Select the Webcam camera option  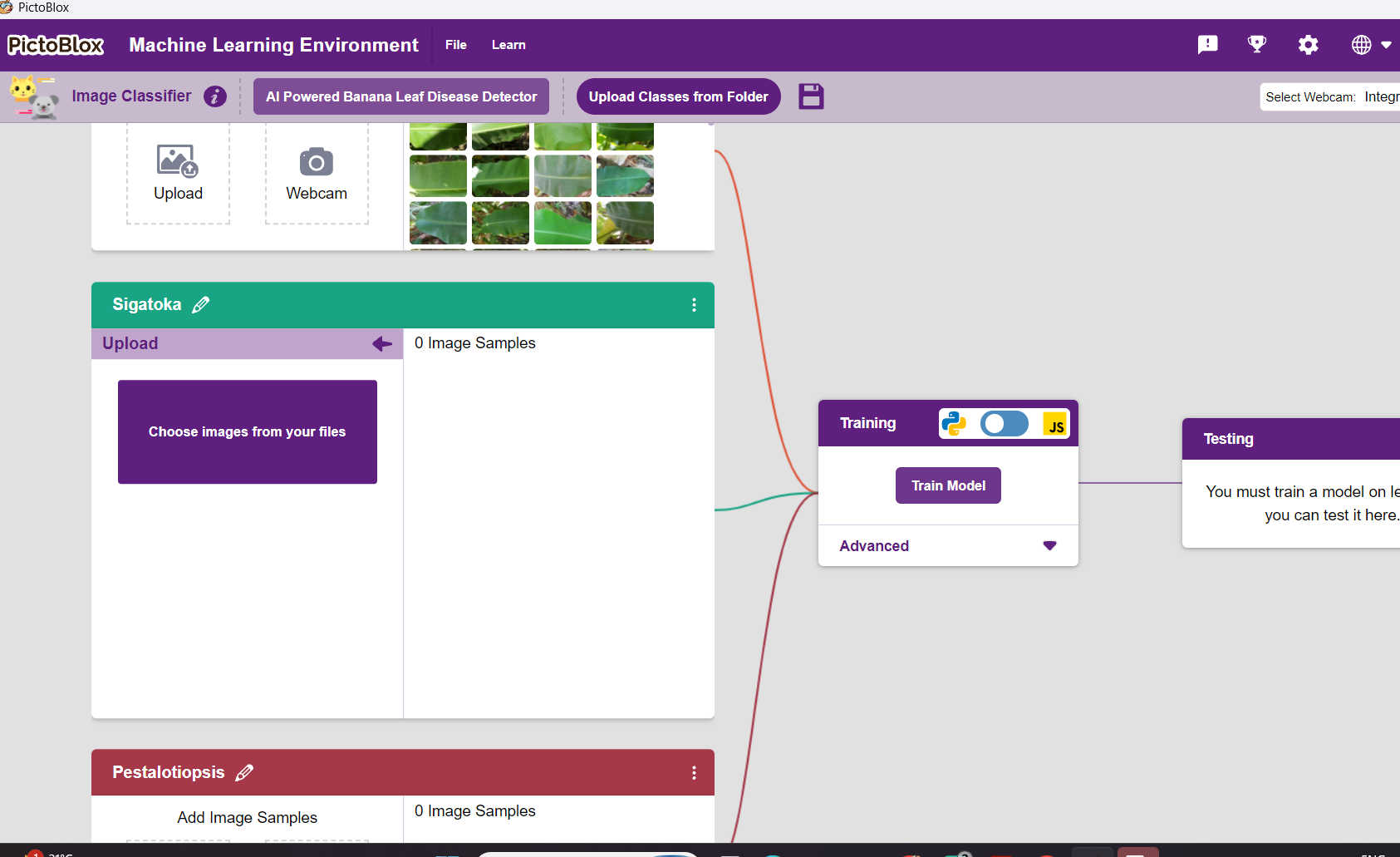[x=317, y=173]
